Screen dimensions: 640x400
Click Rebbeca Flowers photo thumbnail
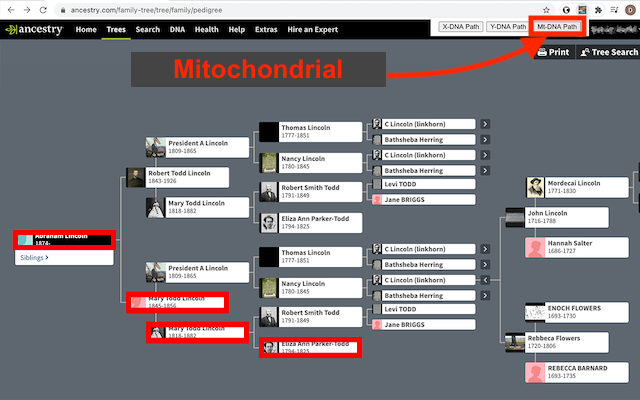click(515, 342)
